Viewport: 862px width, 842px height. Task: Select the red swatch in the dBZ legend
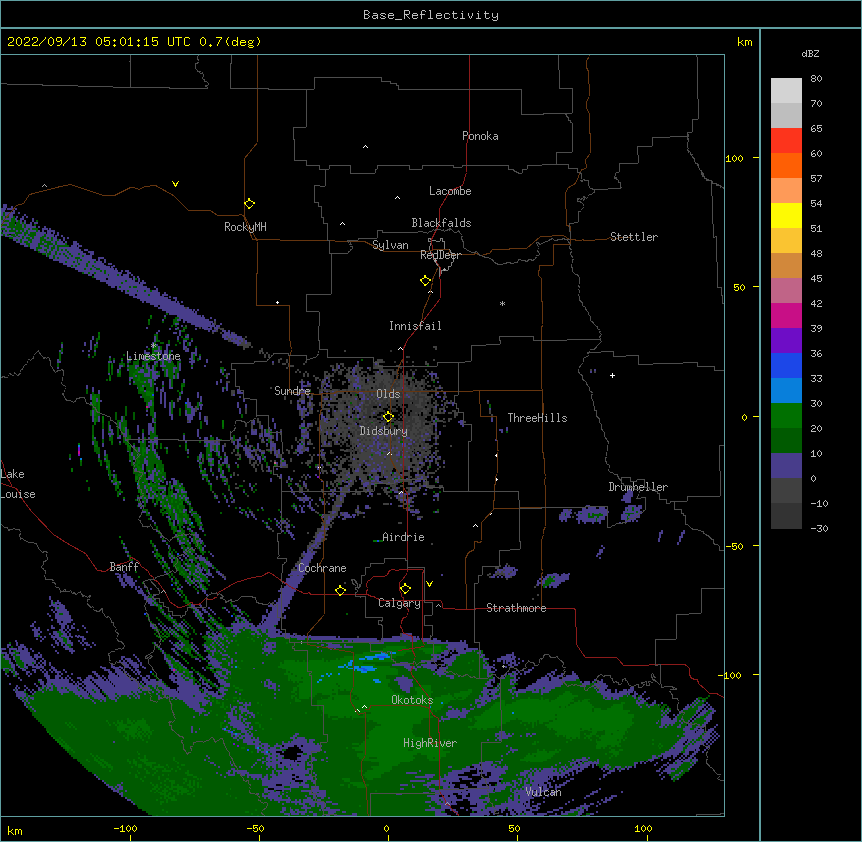point(786,141)
